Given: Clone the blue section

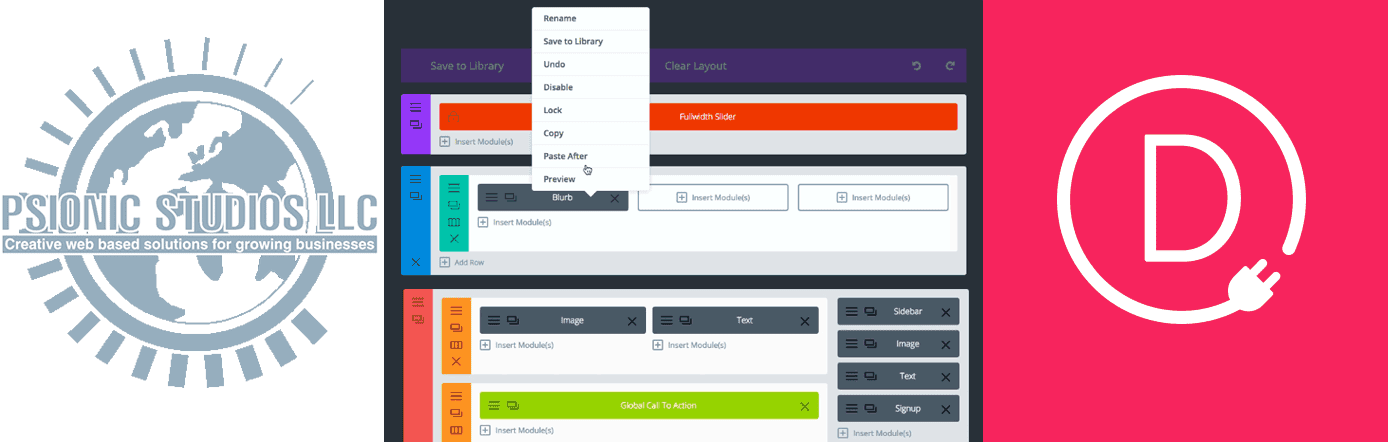Looking at the screenshot, I should click(415, 196).
